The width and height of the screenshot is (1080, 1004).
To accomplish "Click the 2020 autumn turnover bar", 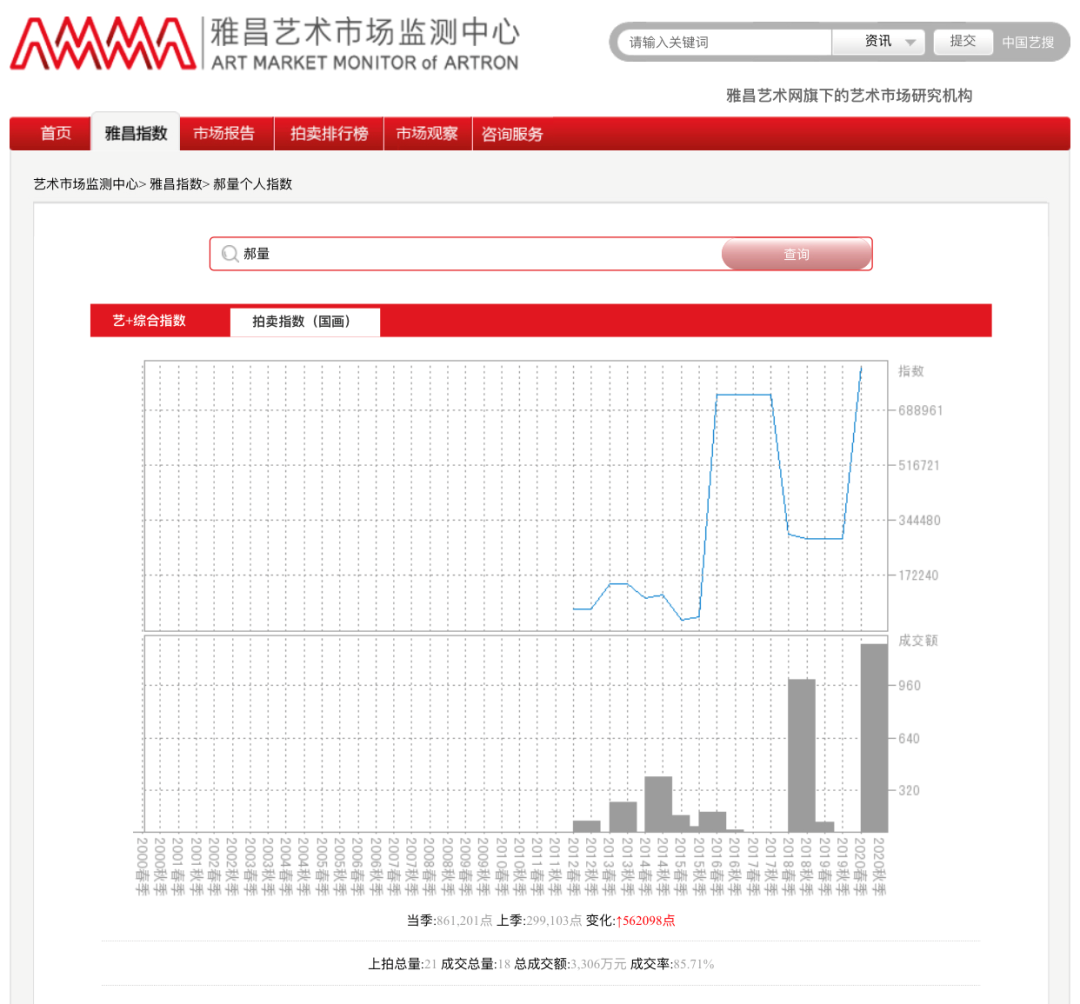I will (x=874, y=738).
